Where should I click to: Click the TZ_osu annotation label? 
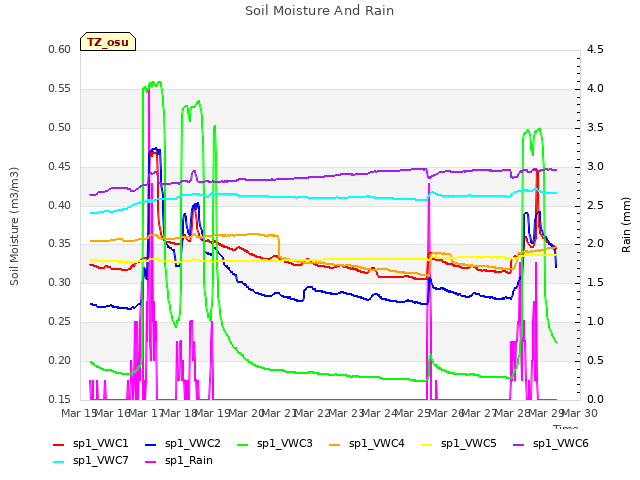click(108, 42)
